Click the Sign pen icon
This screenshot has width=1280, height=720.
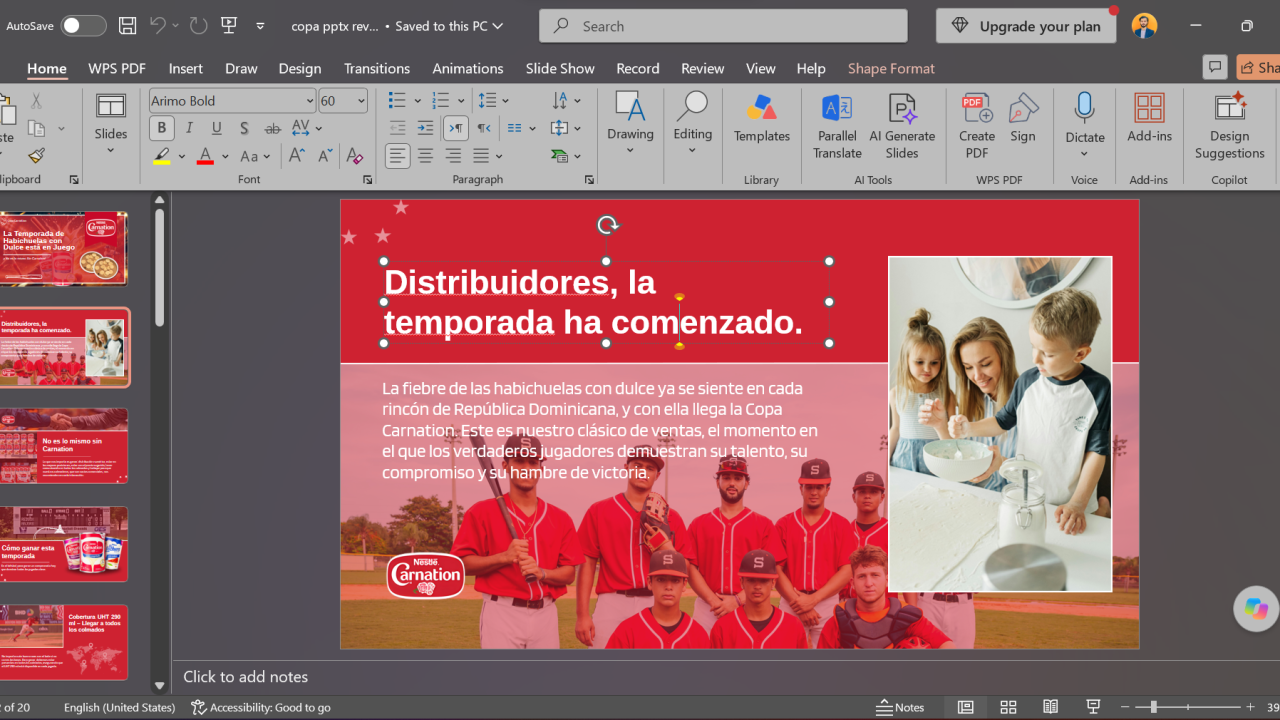point(1023,119)
